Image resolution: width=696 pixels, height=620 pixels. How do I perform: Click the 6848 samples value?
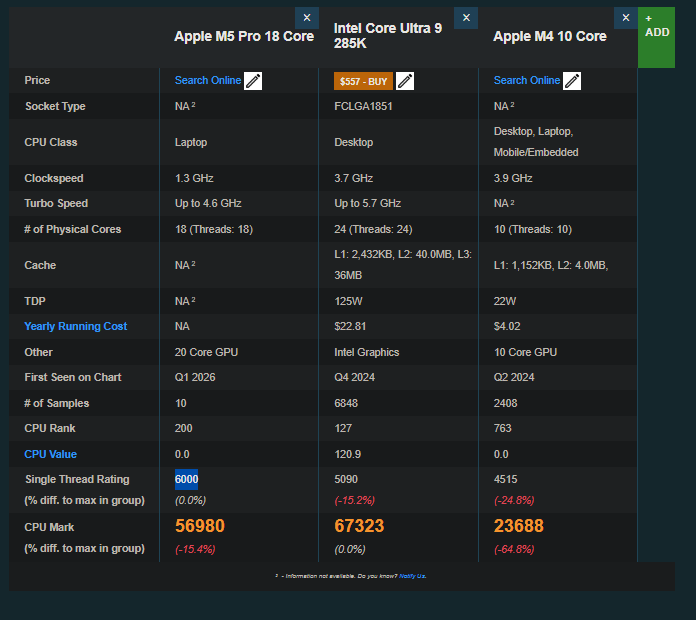[346, 403]
